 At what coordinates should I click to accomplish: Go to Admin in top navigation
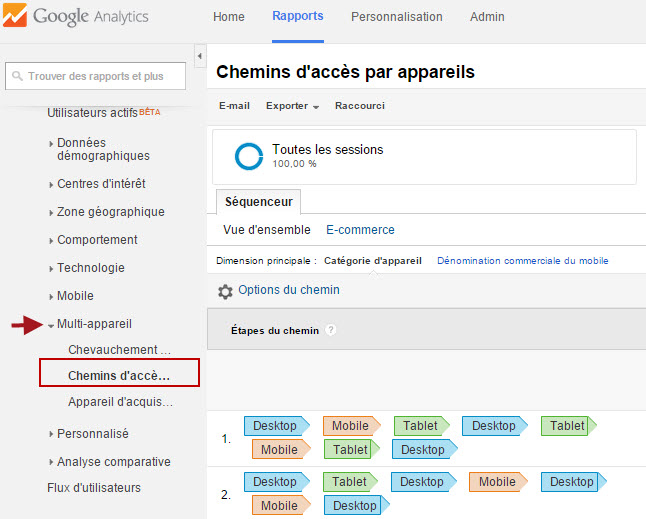click(487, 17)
